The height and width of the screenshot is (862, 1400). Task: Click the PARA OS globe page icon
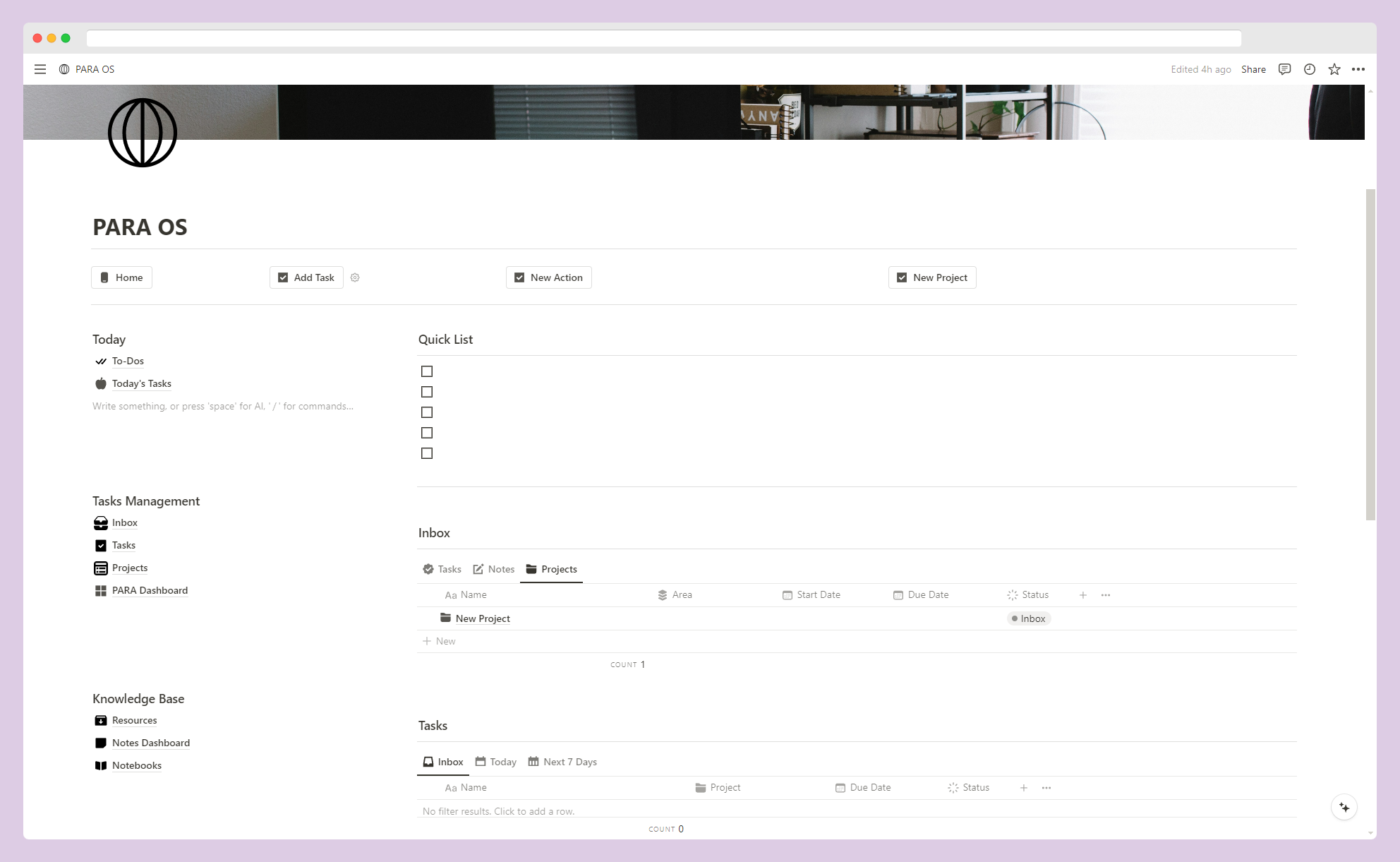tap(143, 133)
